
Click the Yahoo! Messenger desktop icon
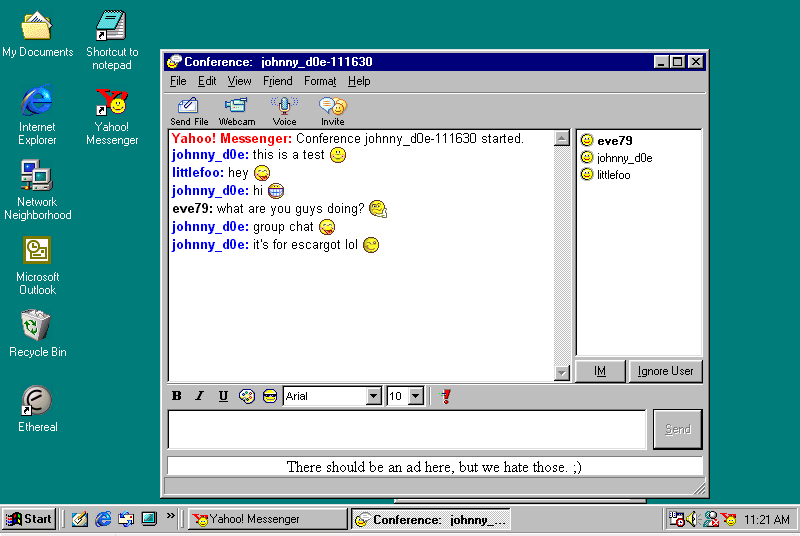(x=112, y=117)
